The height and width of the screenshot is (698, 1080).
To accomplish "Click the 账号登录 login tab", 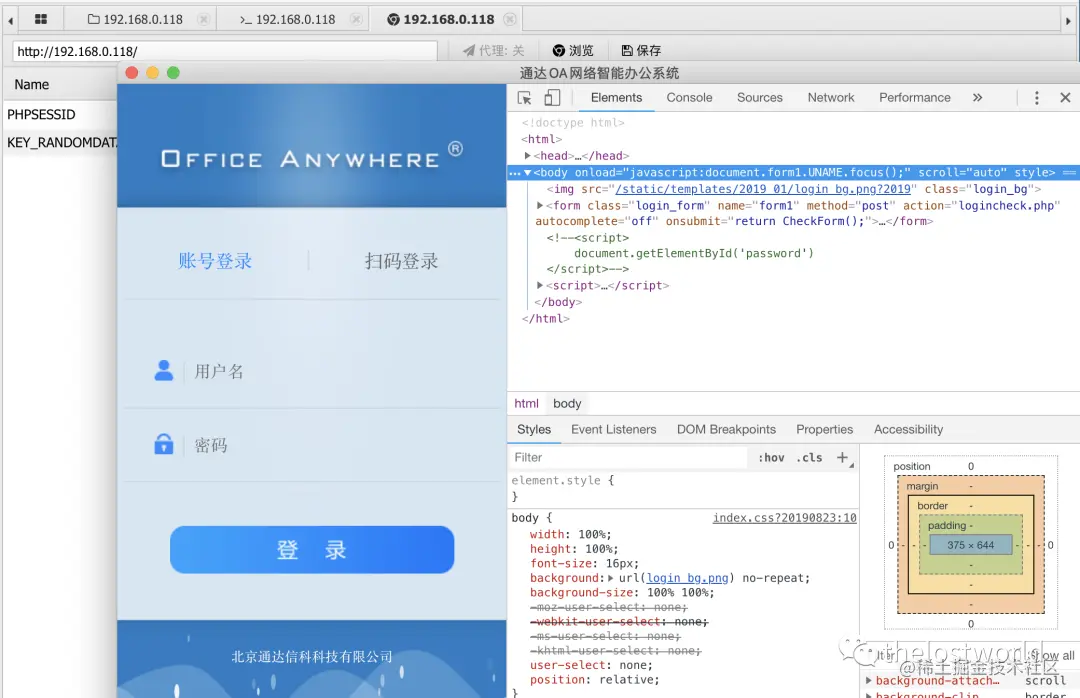I will point(215,261).
